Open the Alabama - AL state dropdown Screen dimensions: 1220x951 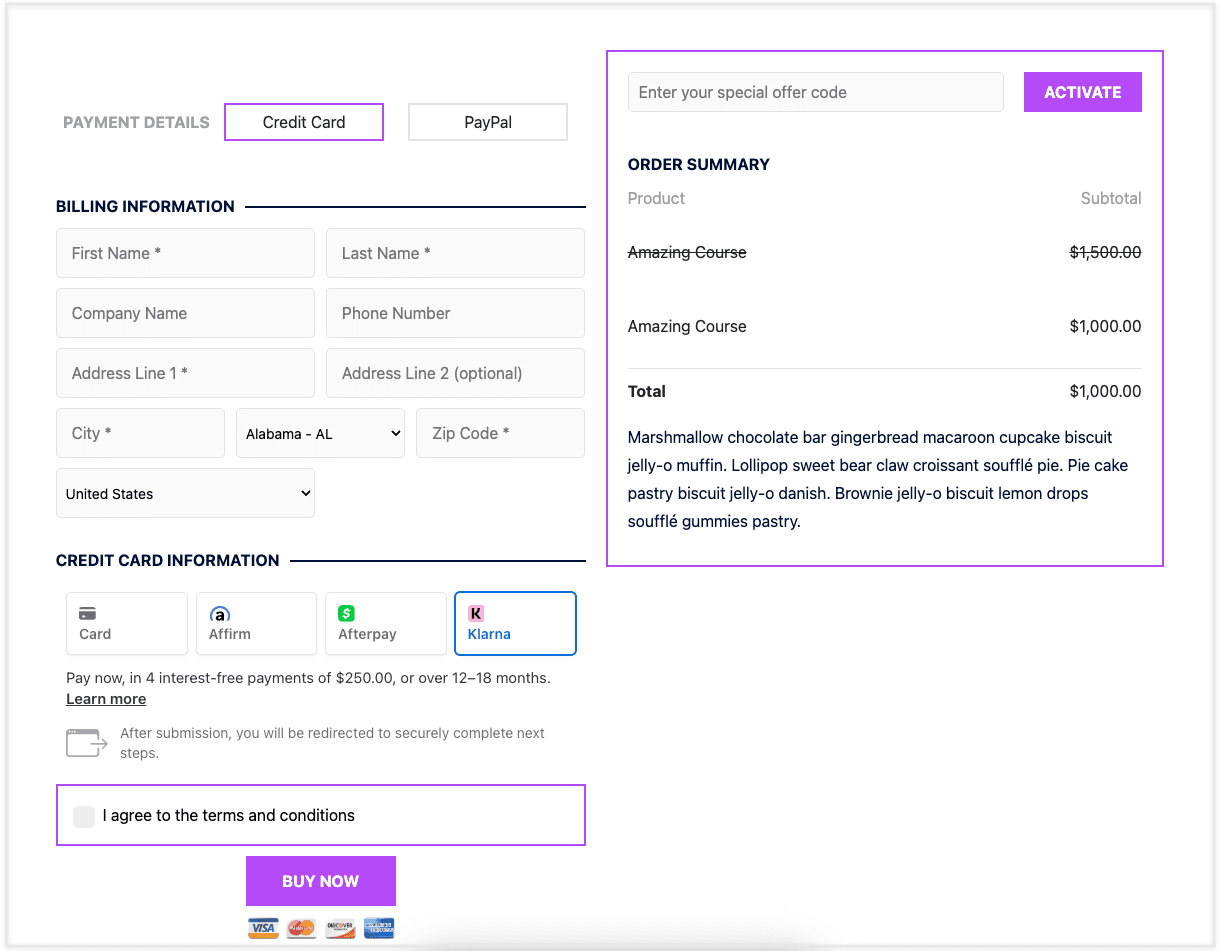click(320, 434)
